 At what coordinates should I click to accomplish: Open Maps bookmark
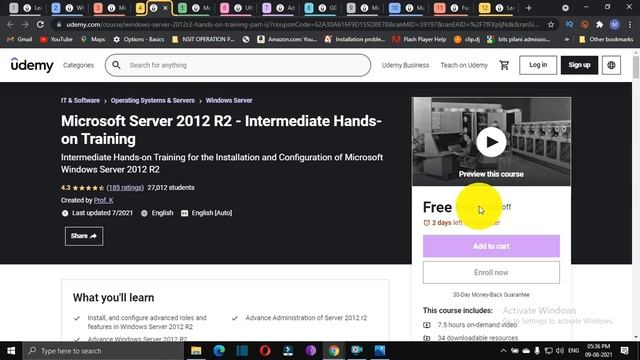[93, 39]
